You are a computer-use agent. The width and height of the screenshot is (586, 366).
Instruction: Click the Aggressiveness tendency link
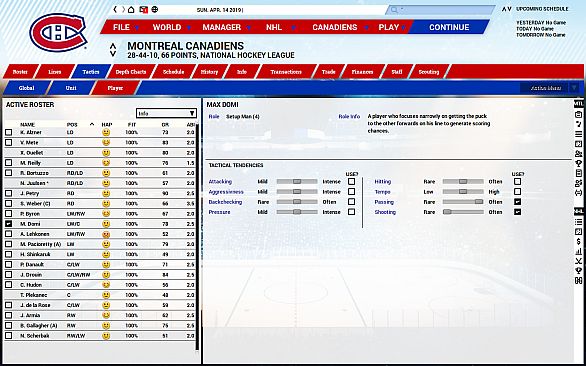tap(226, 192)
